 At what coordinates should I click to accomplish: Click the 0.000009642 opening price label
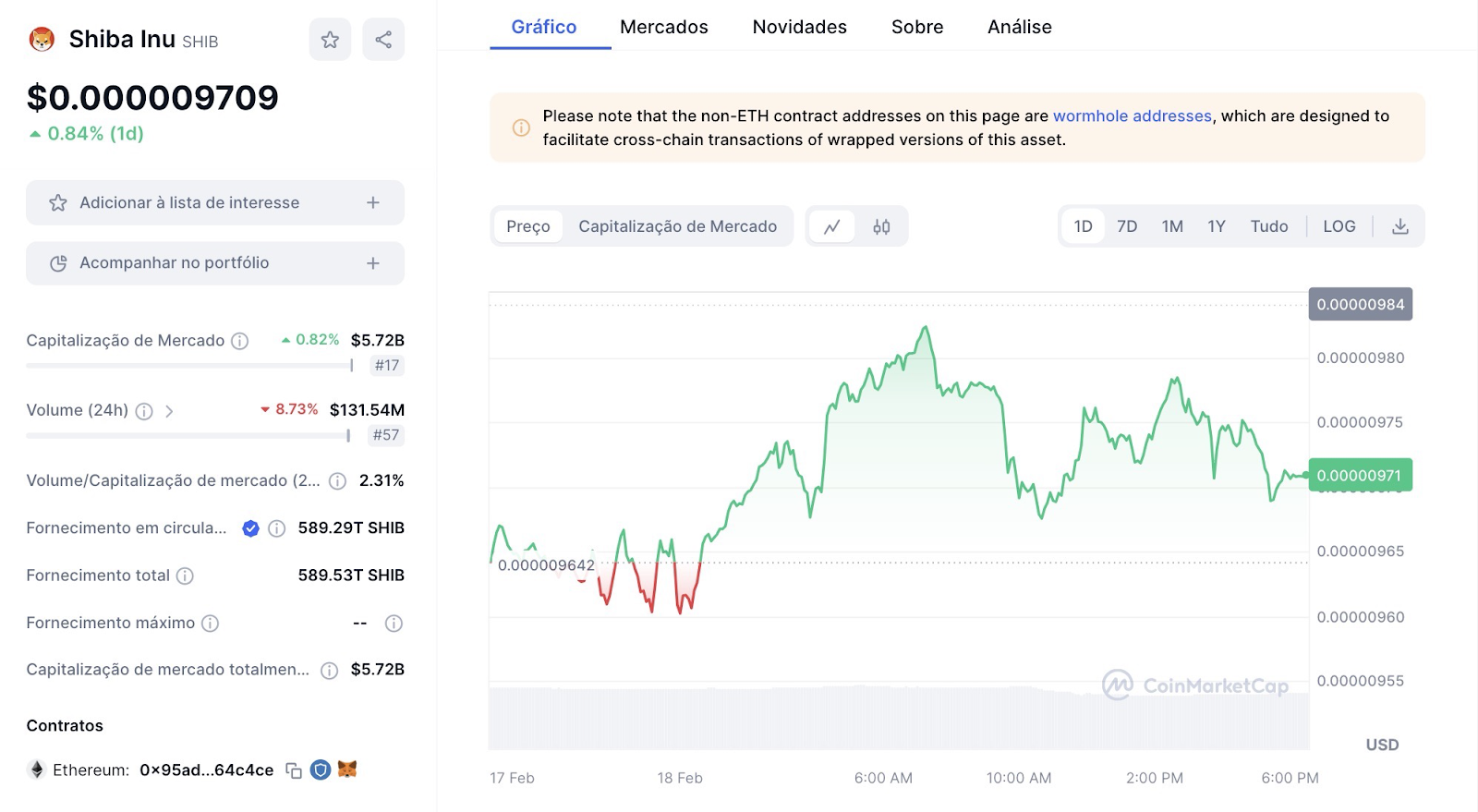[x=546, y=565]
